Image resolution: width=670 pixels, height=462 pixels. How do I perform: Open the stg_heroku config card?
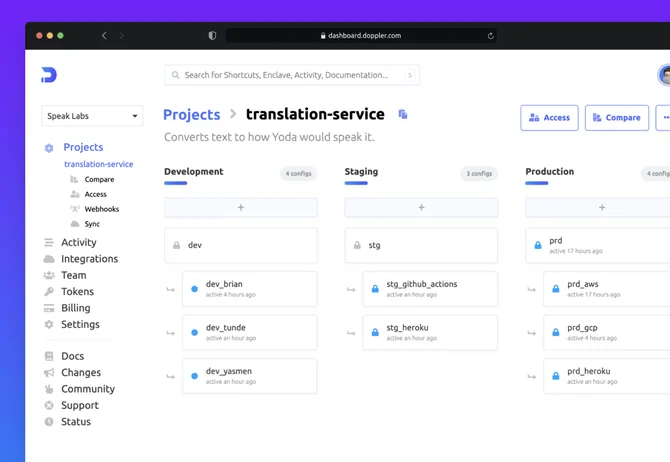(x=430, y=333)
